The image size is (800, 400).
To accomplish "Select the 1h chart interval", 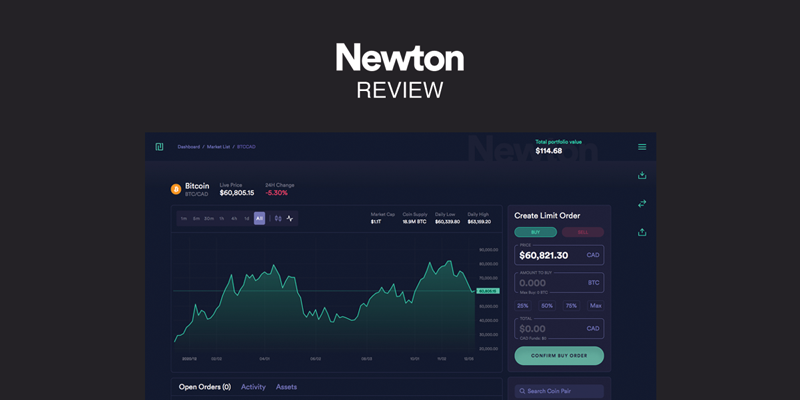I will 221,218.
